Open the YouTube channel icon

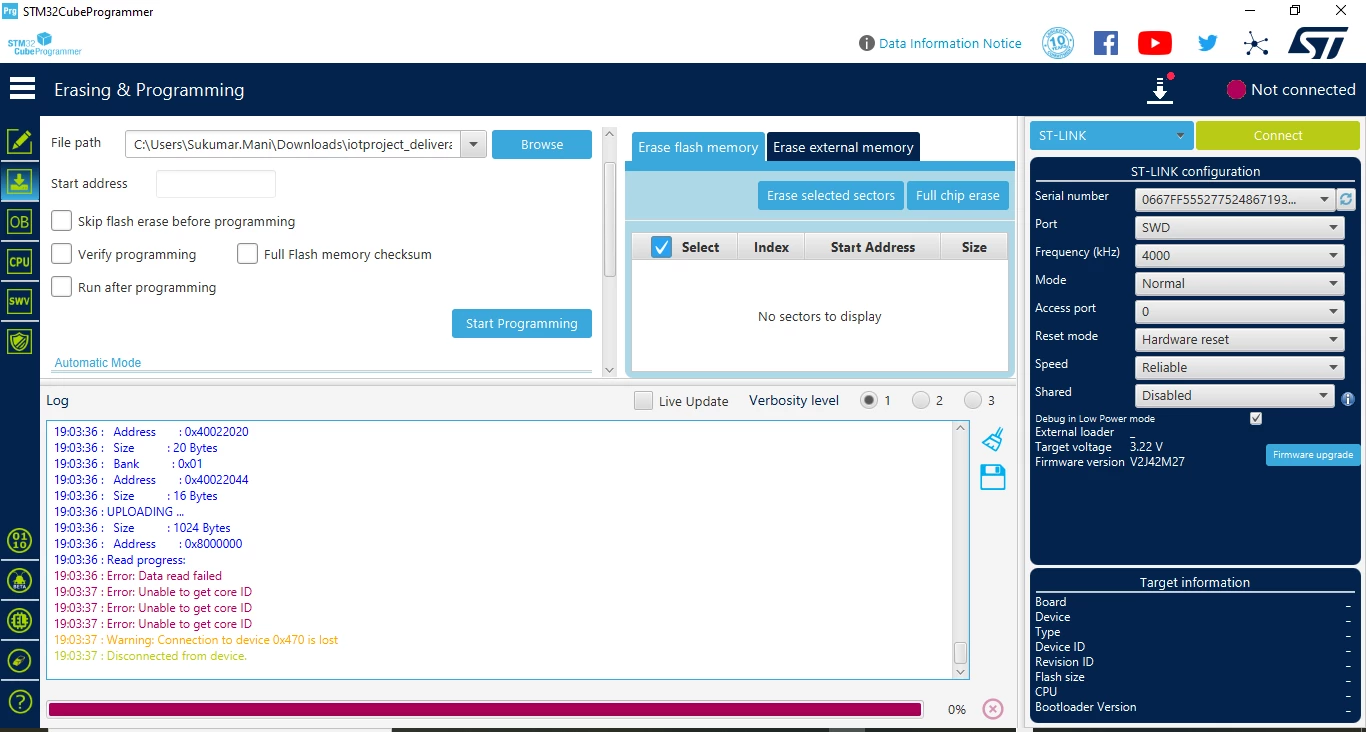coord(1155,43)
